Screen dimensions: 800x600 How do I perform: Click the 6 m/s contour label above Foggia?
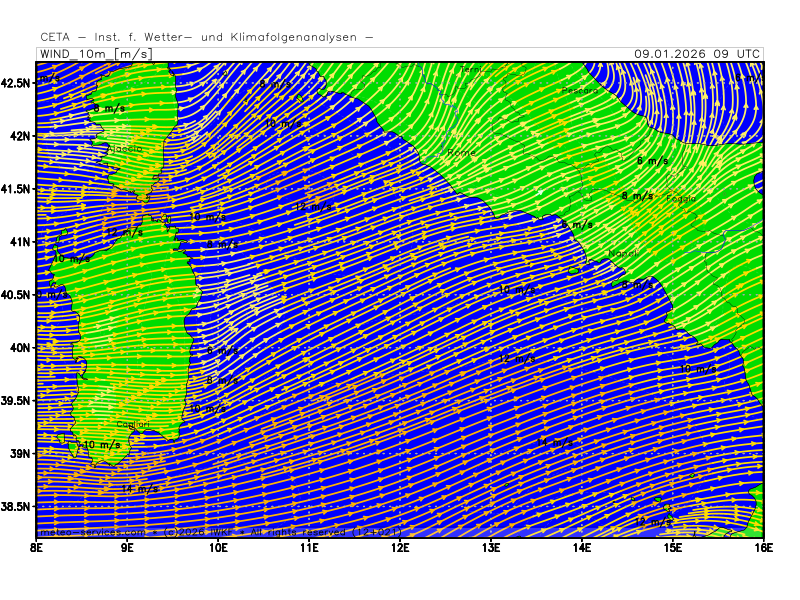click(652, 161)
